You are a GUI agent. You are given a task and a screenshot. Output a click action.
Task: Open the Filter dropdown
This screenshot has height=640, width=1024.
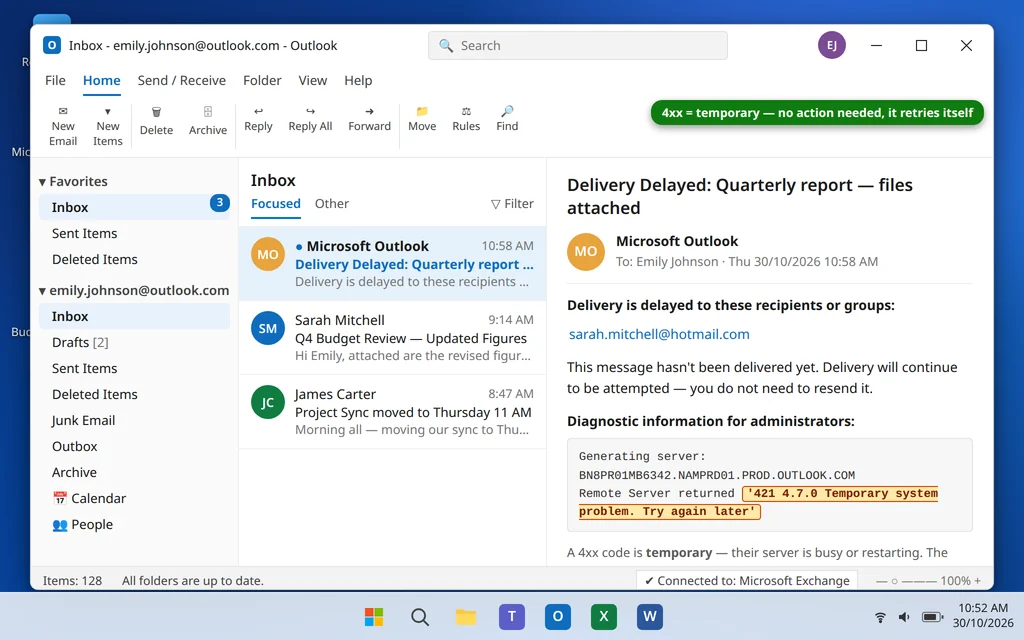(512, 204)
